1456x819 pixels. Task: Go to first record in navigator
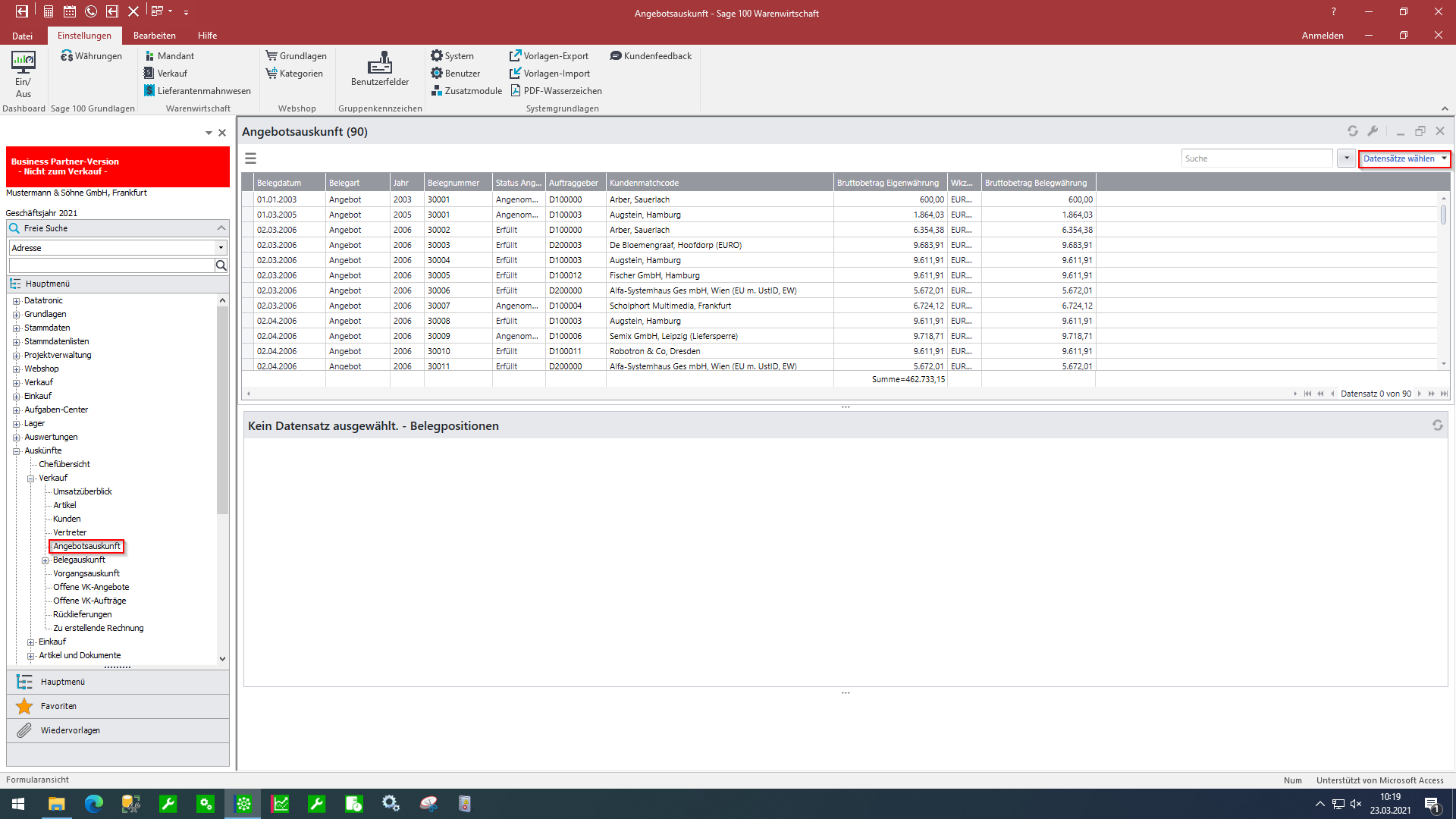pyautogui.click(x=1307, y=394)
